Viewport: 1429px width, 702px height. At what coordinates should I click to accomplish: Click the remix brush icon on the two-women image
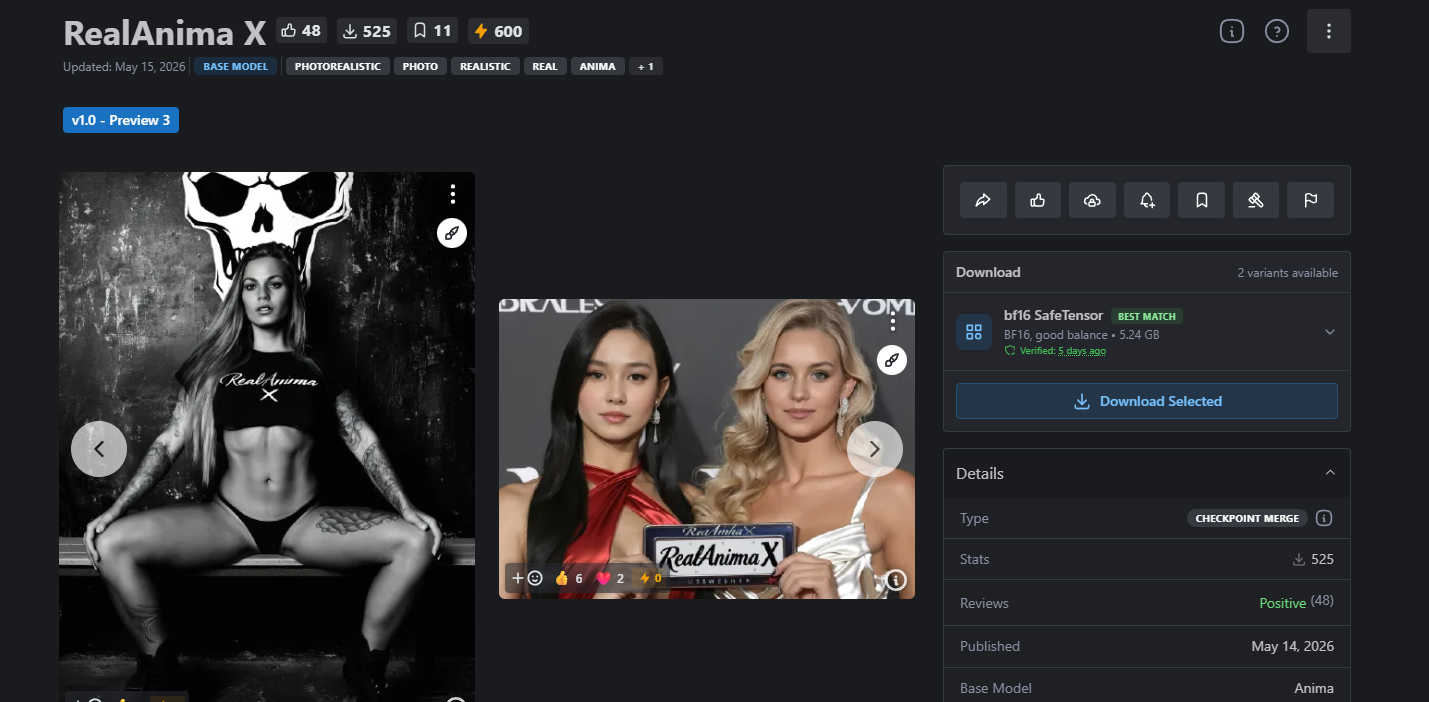[892, 360]
